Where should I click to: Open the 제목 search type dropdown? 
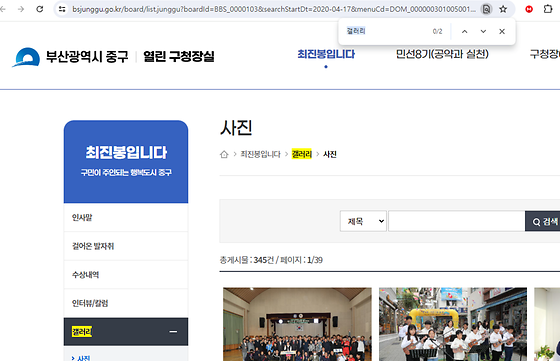click(363, 221)
